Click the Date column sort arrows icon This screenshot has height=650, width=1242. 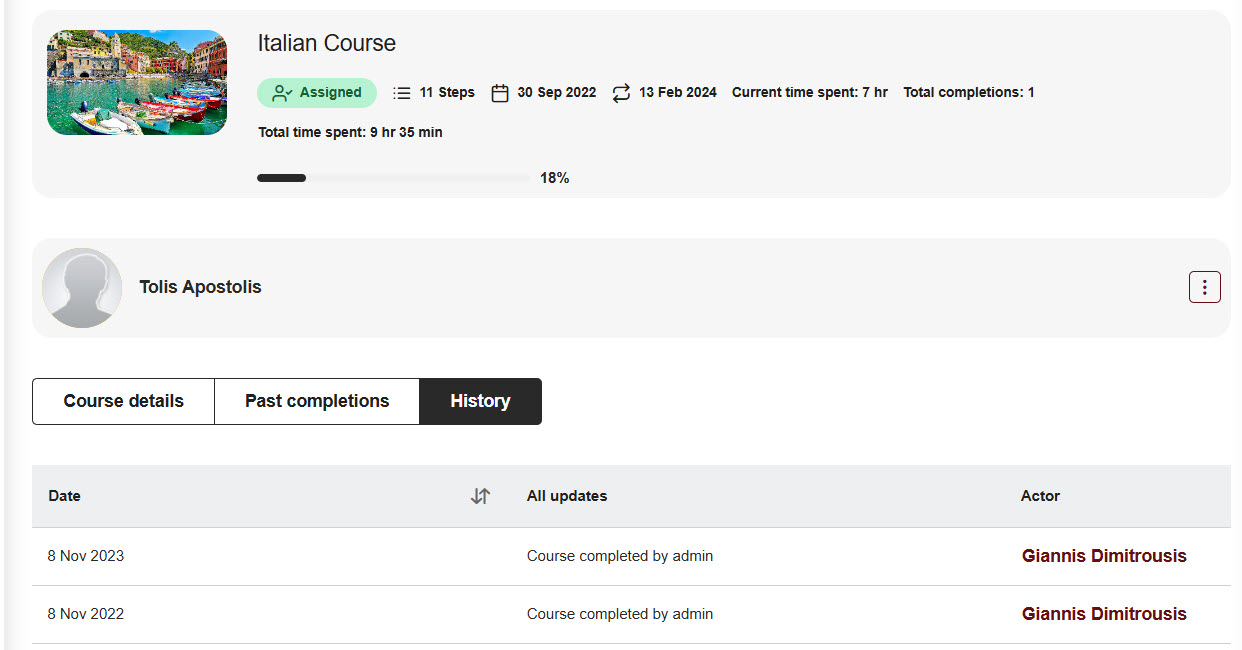(480, 496)
